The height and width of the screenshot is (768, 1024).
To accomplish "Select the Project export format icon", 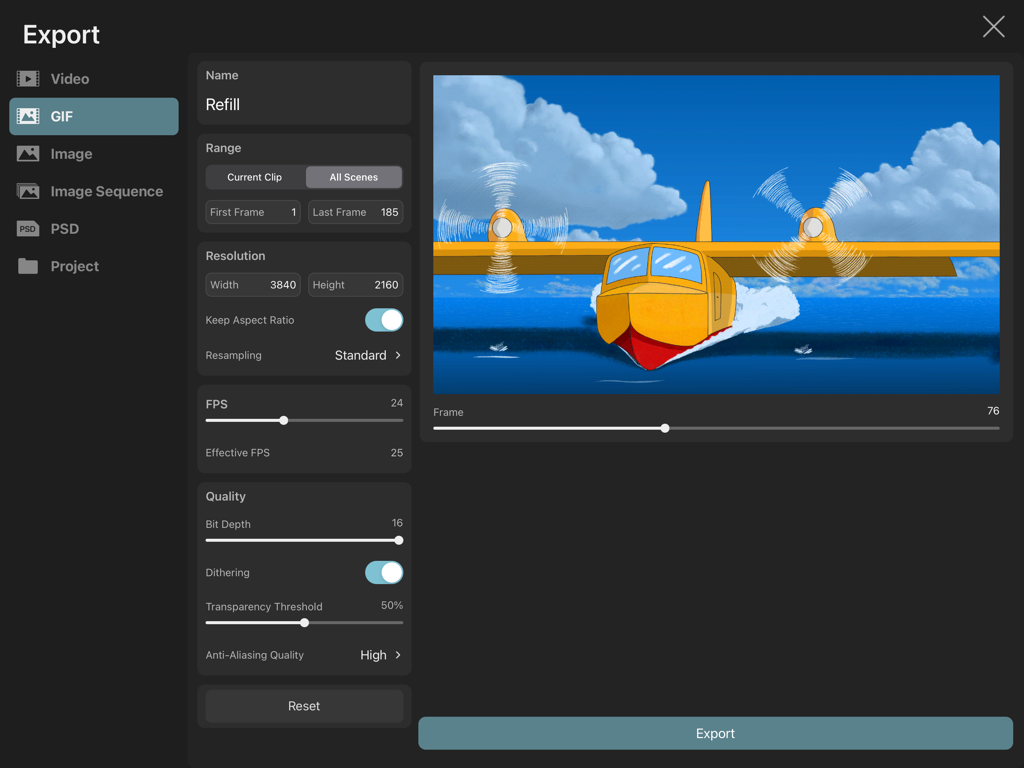I will (30, 266).
